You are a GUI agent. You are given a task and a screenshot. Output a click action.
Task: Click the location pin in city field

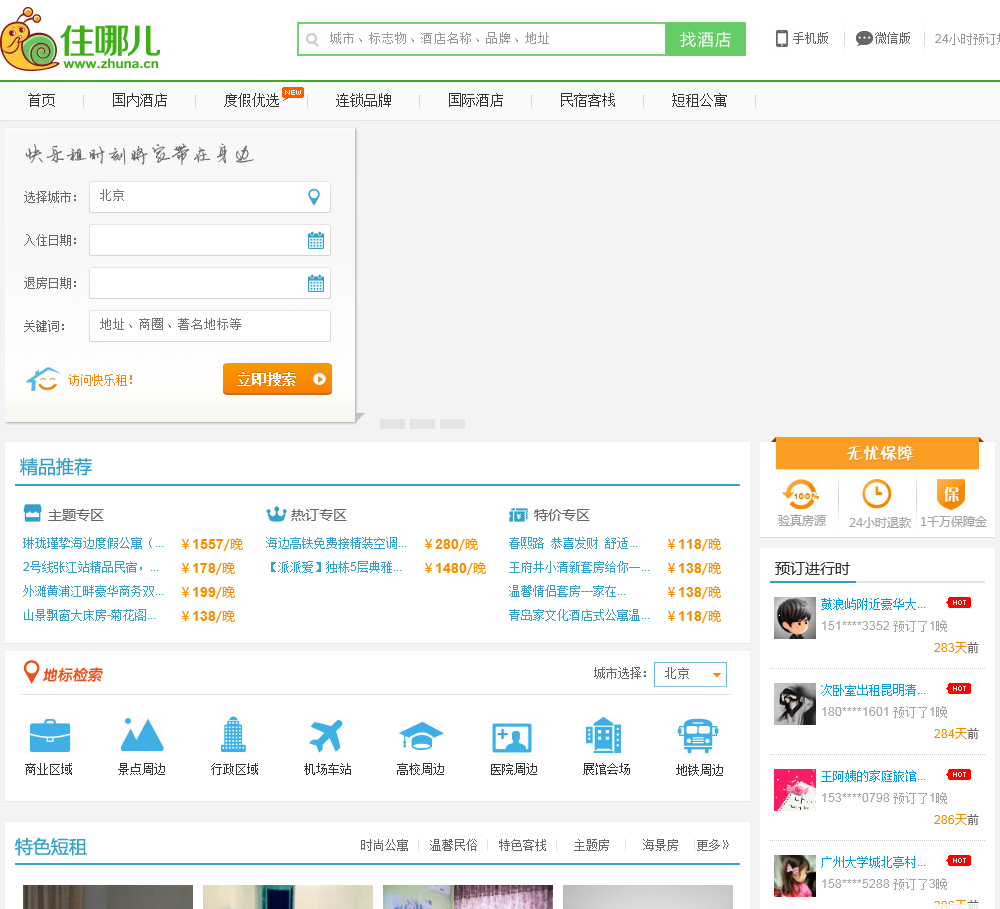click(x=314, y=196)
